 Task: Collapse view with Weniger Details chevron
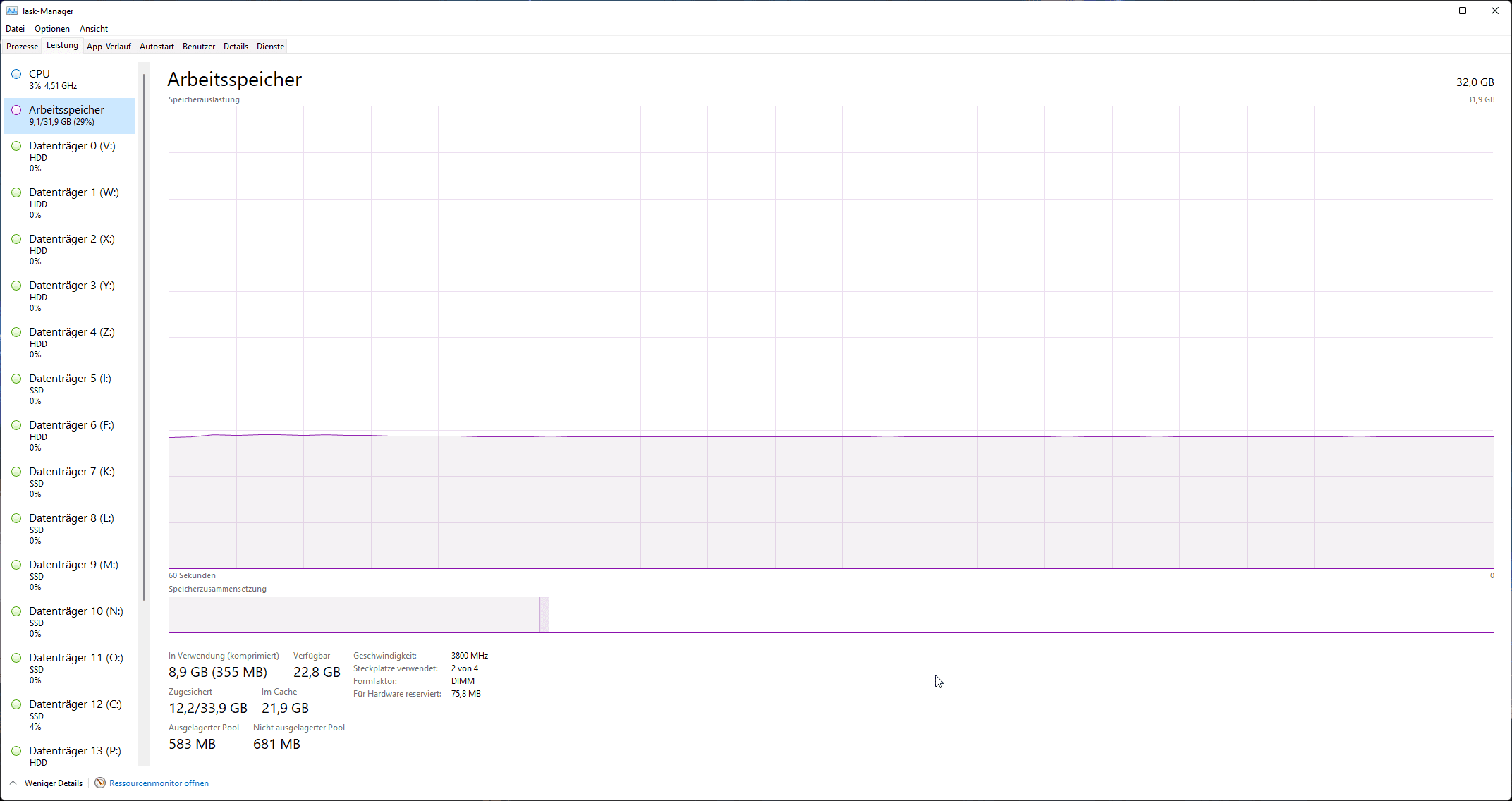(x=13, y=783)
